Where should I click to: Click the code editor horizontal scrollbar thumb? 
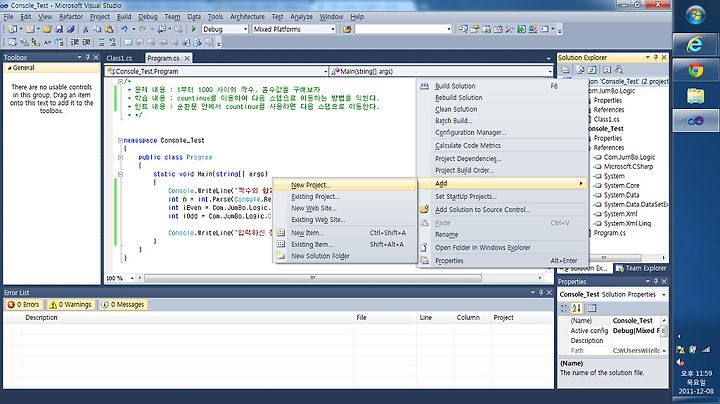coord(313,278)
